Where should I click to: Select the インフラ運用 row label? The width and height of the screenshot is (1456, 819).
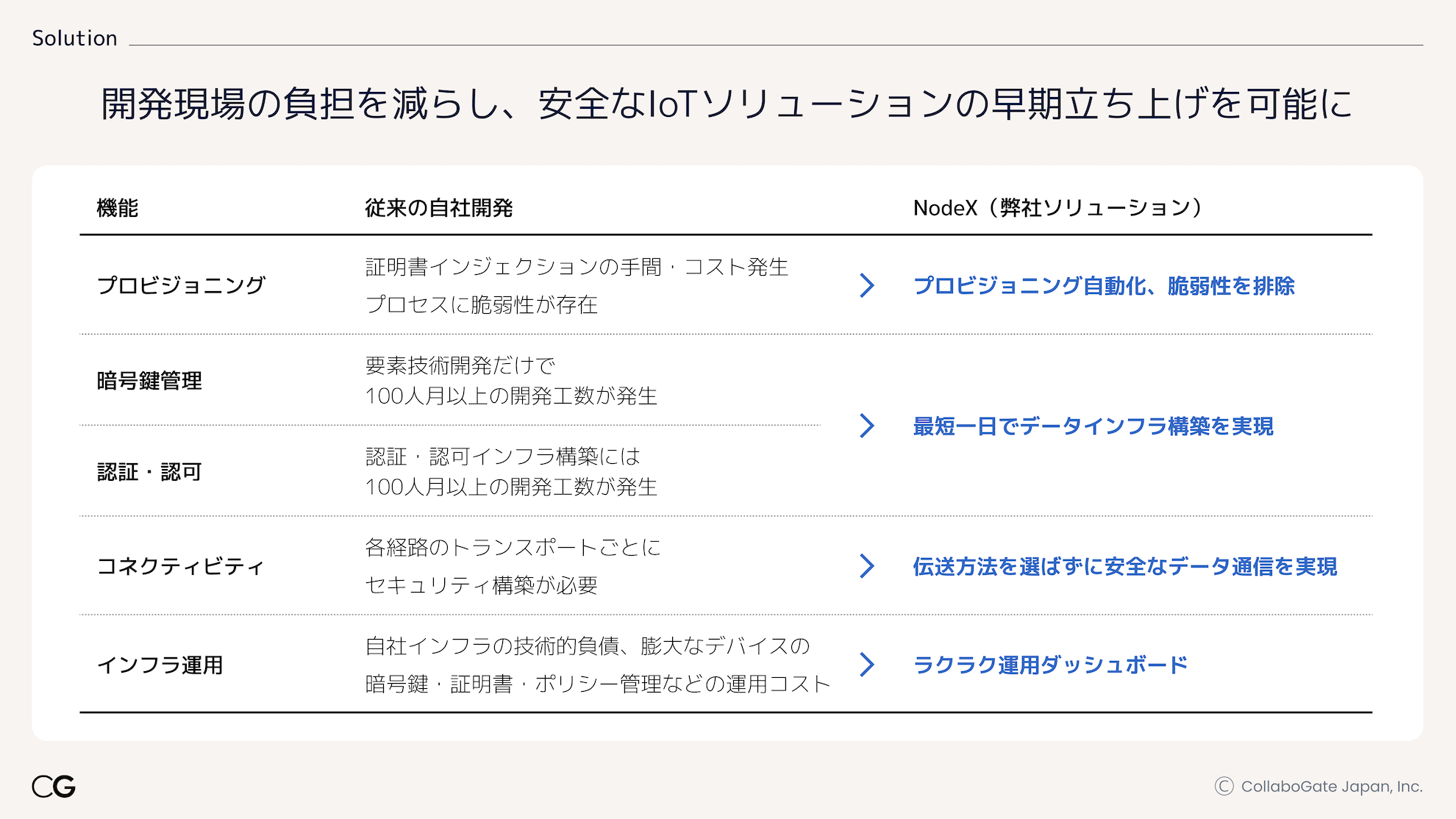(x=160, y=665)
